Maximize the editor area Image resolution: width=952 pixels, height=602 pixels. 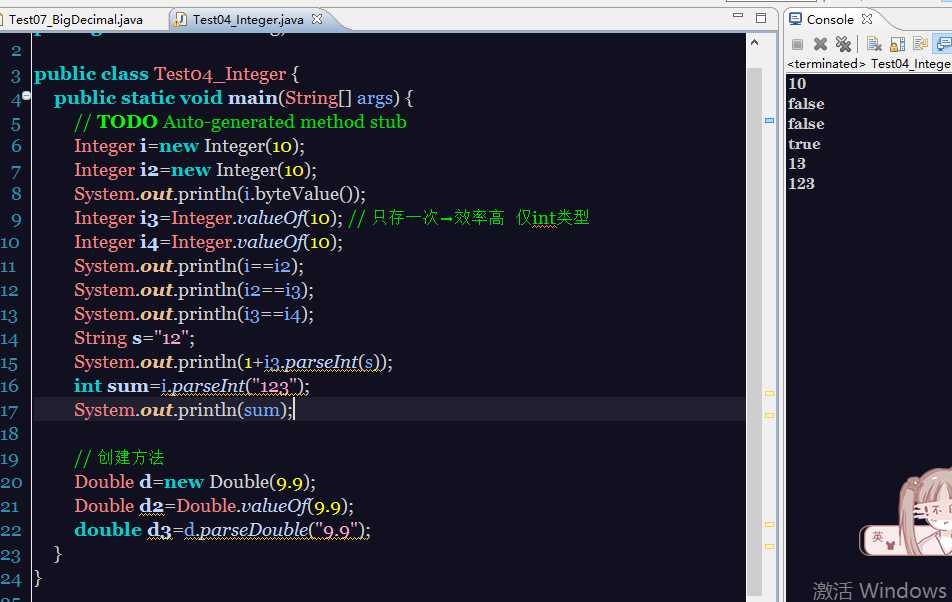761,18
